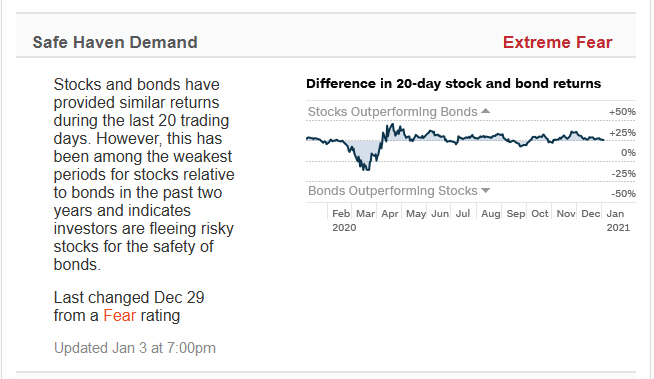Select the Safe Haven Demand heading

[x=115, y=42]
